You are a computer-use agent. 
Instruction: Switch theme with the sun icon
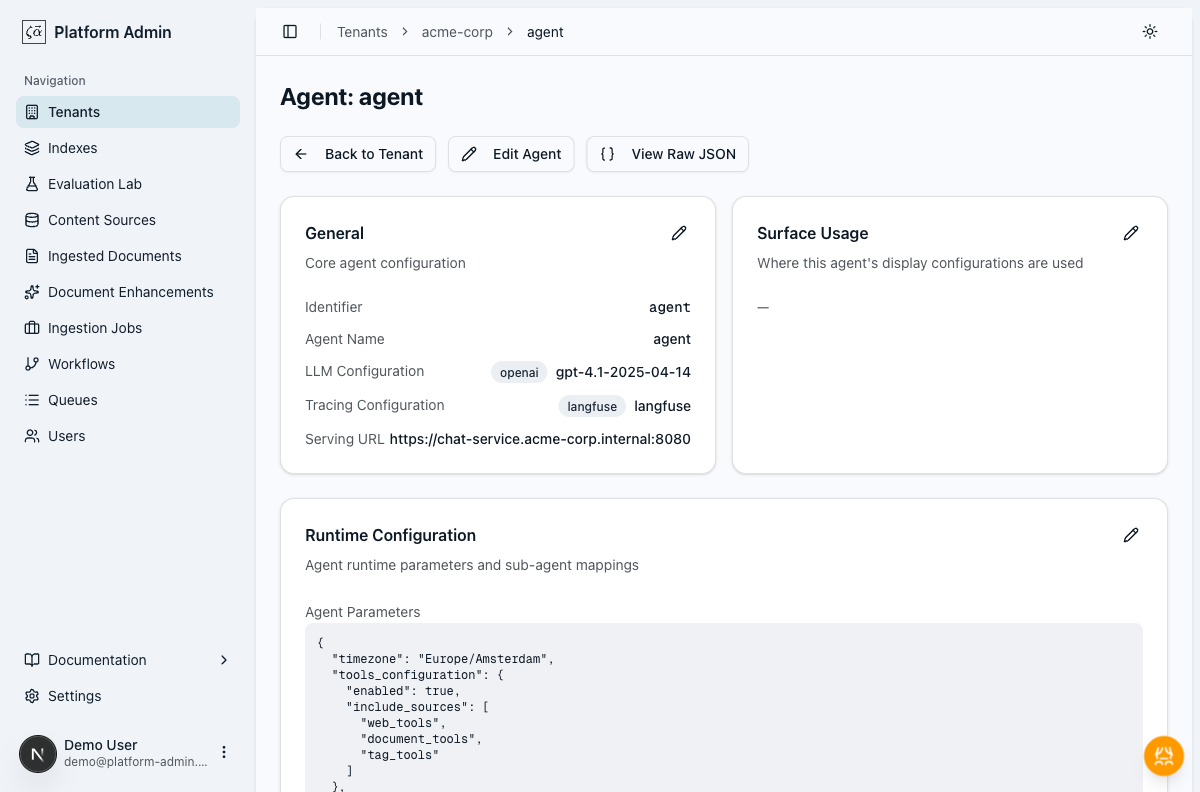click(x=1150, y=32)
